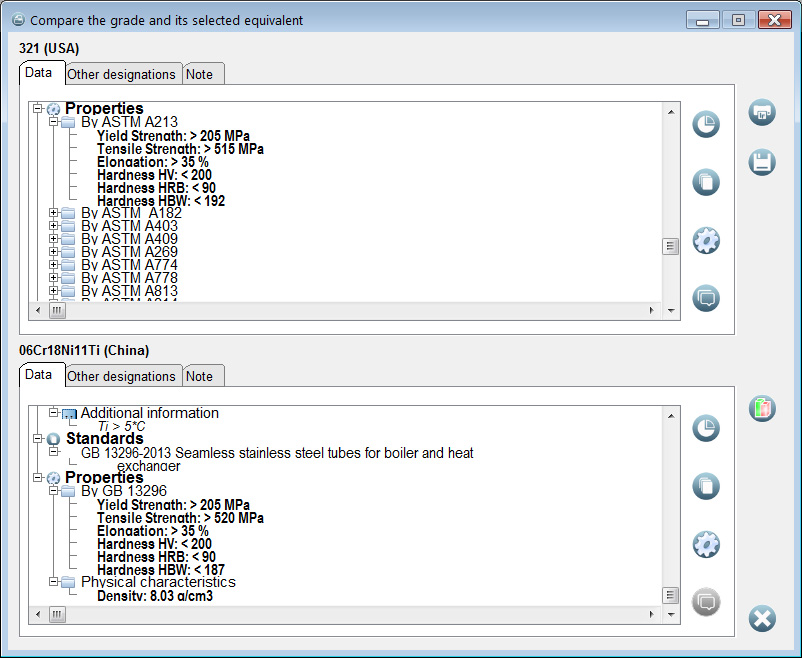Click upper tree horizontal scroll right arrow

click(651, 310)
